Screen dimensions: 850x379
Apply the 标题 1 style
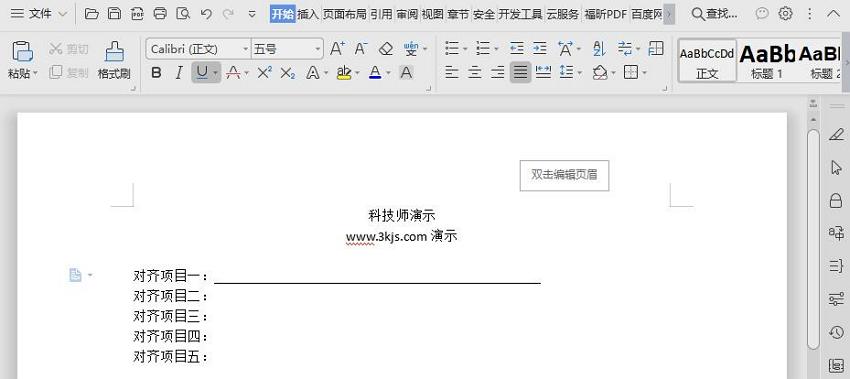pyautogui.click(x=767, y=61)
